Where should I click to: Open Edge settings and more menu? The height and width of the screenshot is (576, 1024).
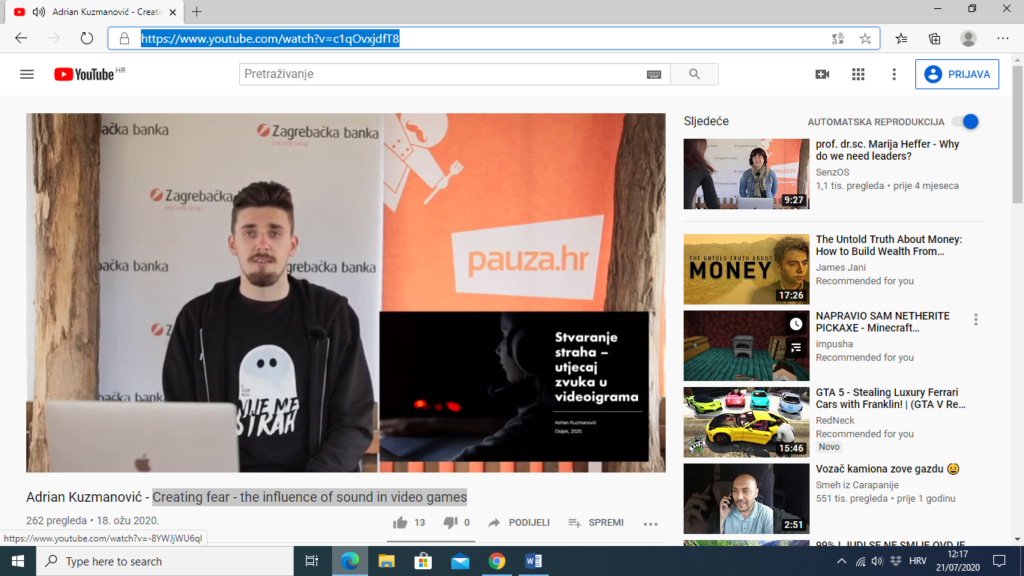click(x=1003, y=39)
